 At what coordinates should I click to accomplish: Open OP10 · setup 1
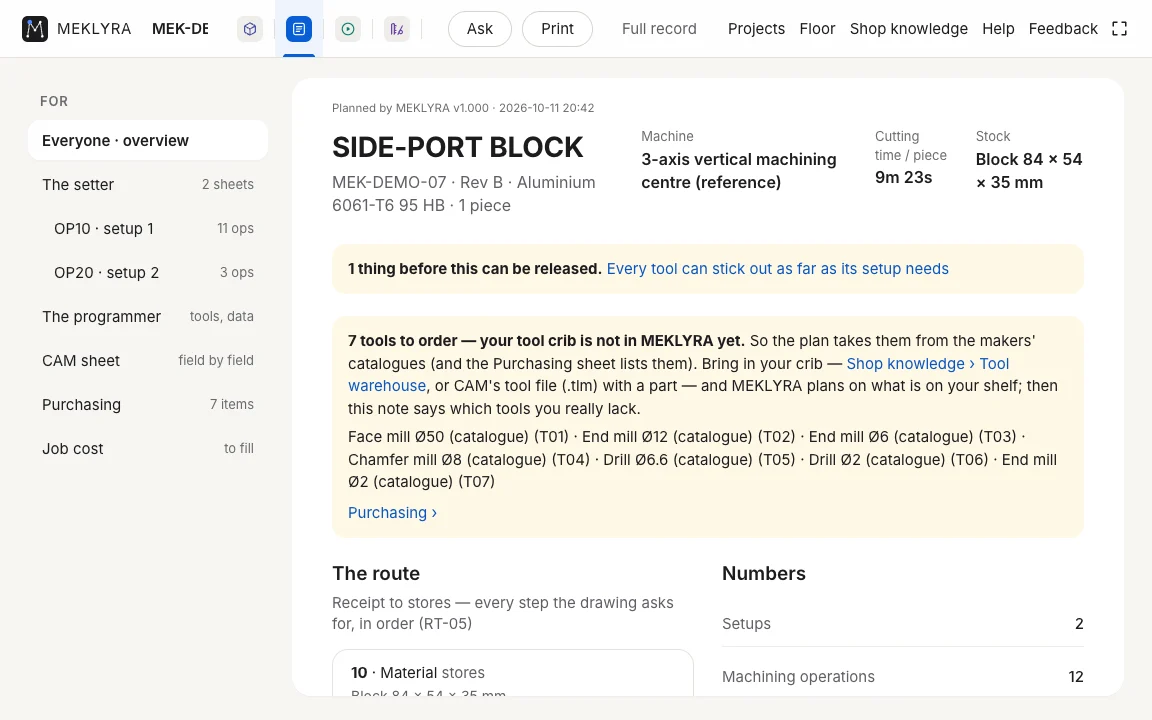click(148, 228)
